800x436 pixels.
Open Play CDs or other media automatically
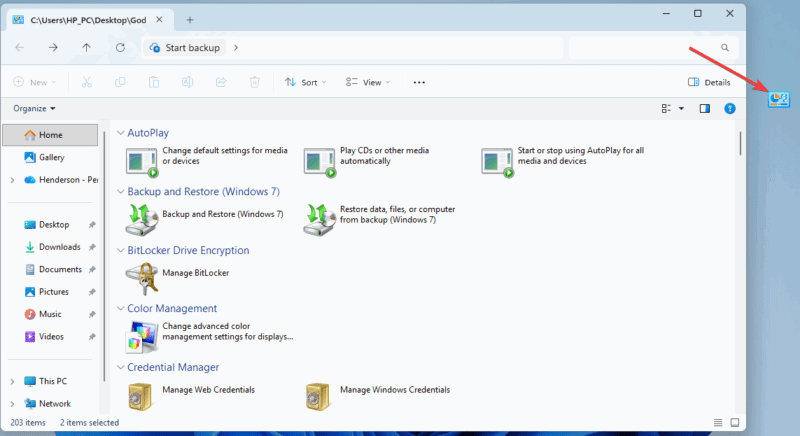[x=367, y=161]
